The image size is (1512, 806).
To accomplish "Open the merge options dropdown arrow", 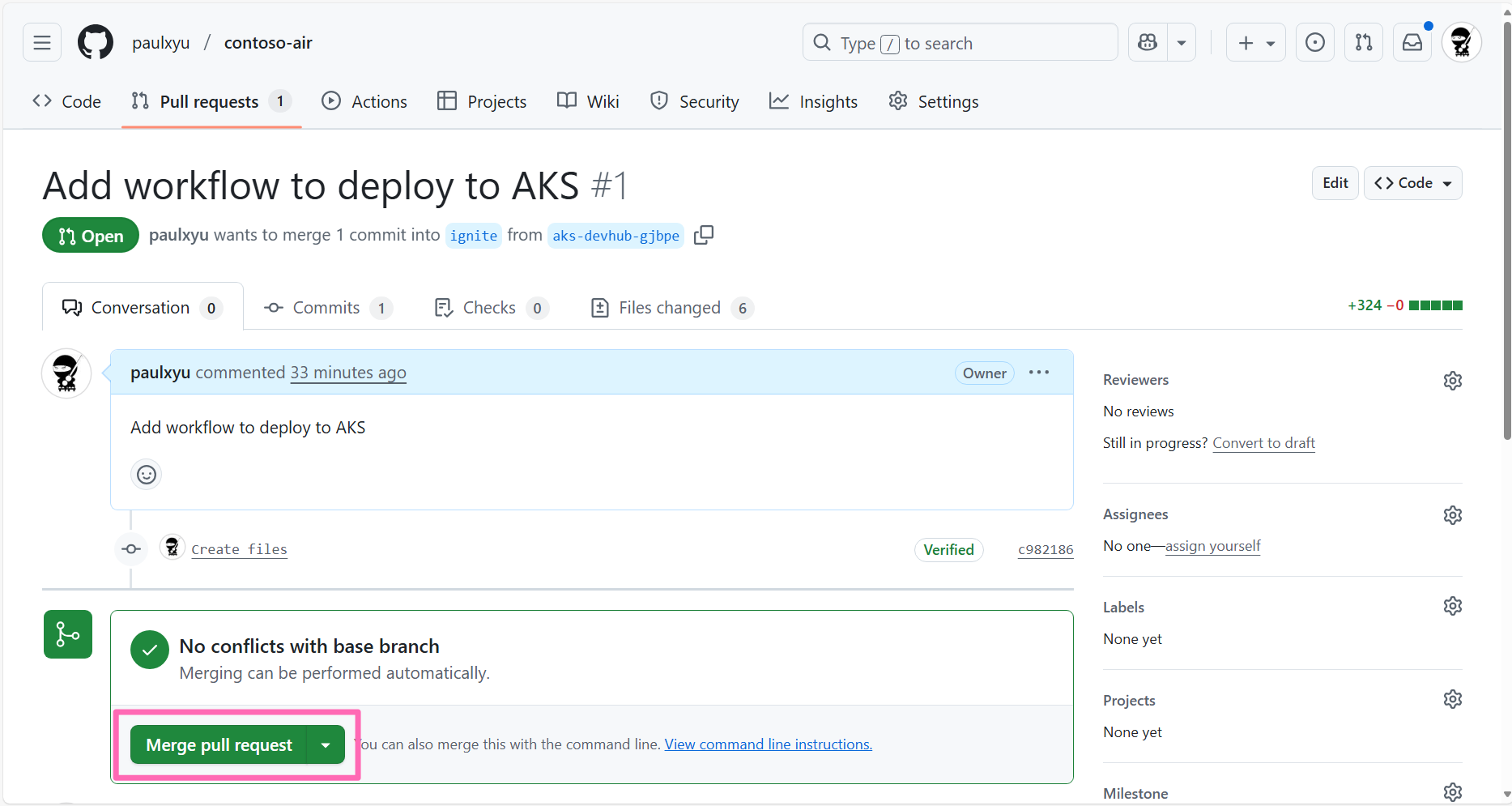I will point(326,744).
